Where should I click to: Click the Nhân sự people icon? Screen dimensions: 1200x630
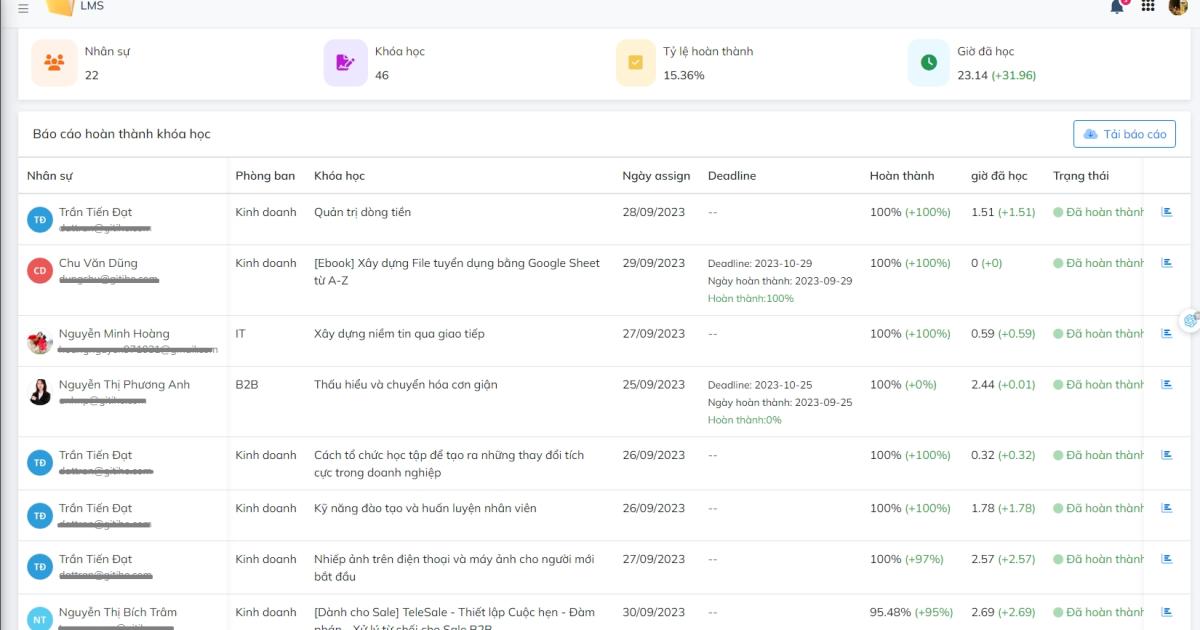[x=54, y=63]
